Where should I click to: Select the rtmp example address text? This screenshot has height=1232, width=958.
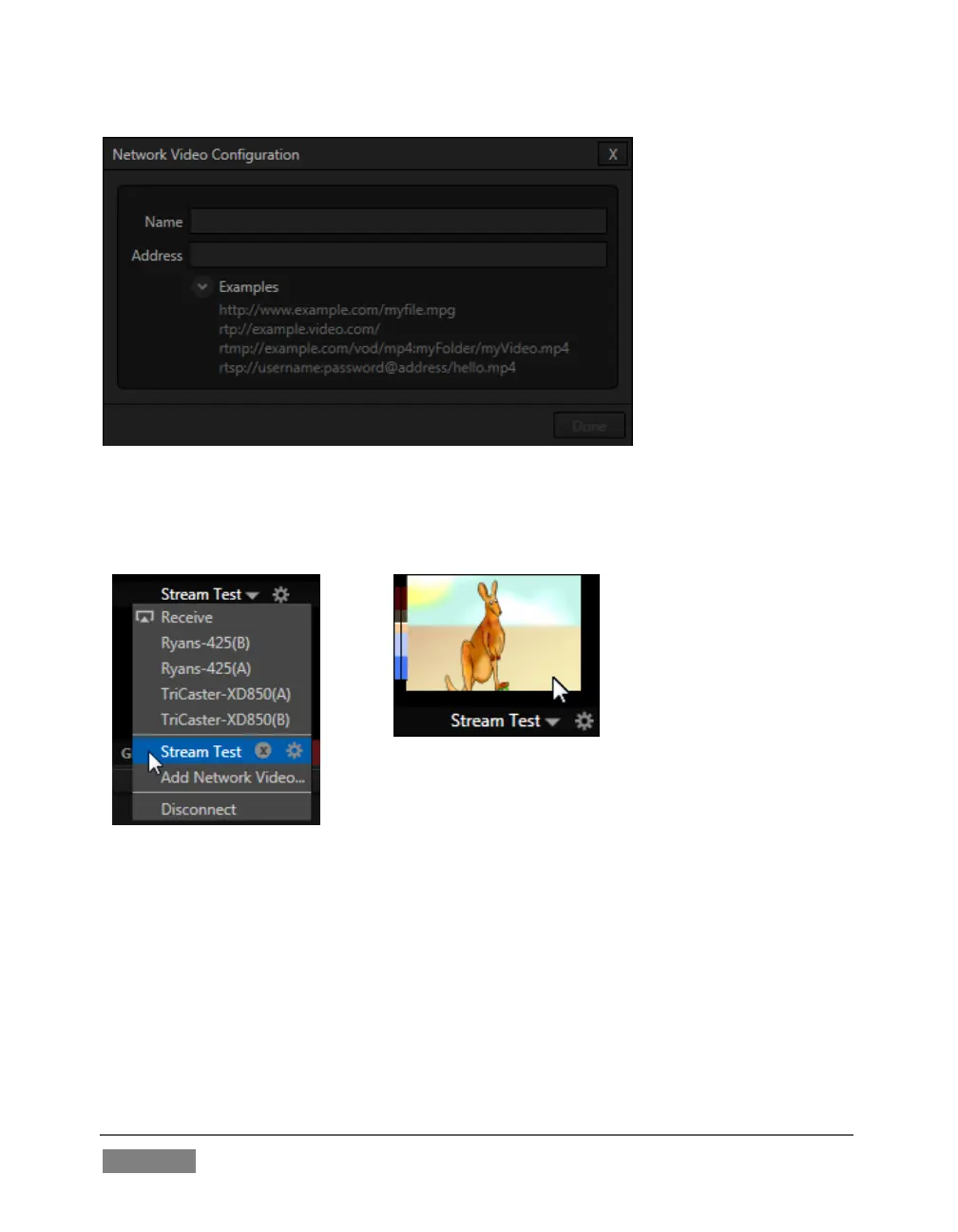click(393, 348)
